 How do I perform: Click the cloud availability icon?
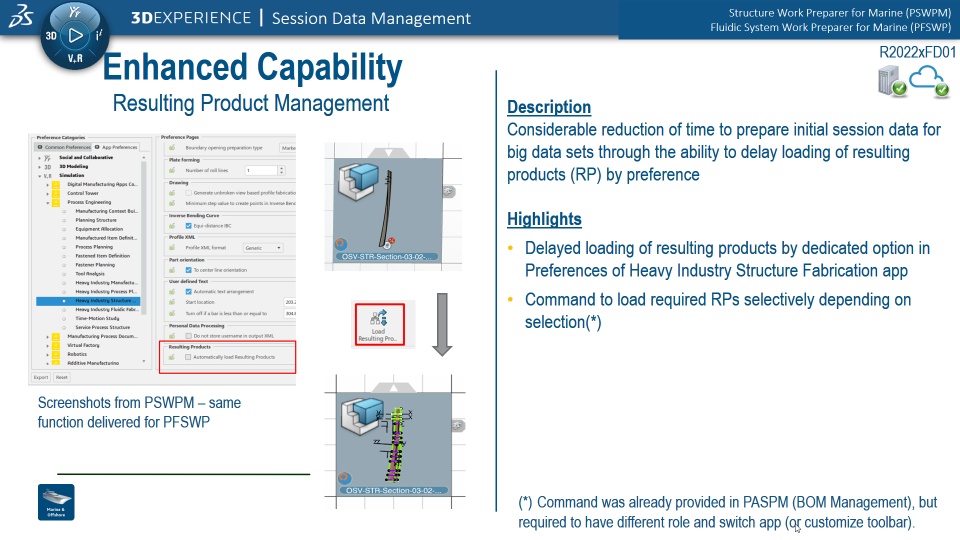click(929, 81)
